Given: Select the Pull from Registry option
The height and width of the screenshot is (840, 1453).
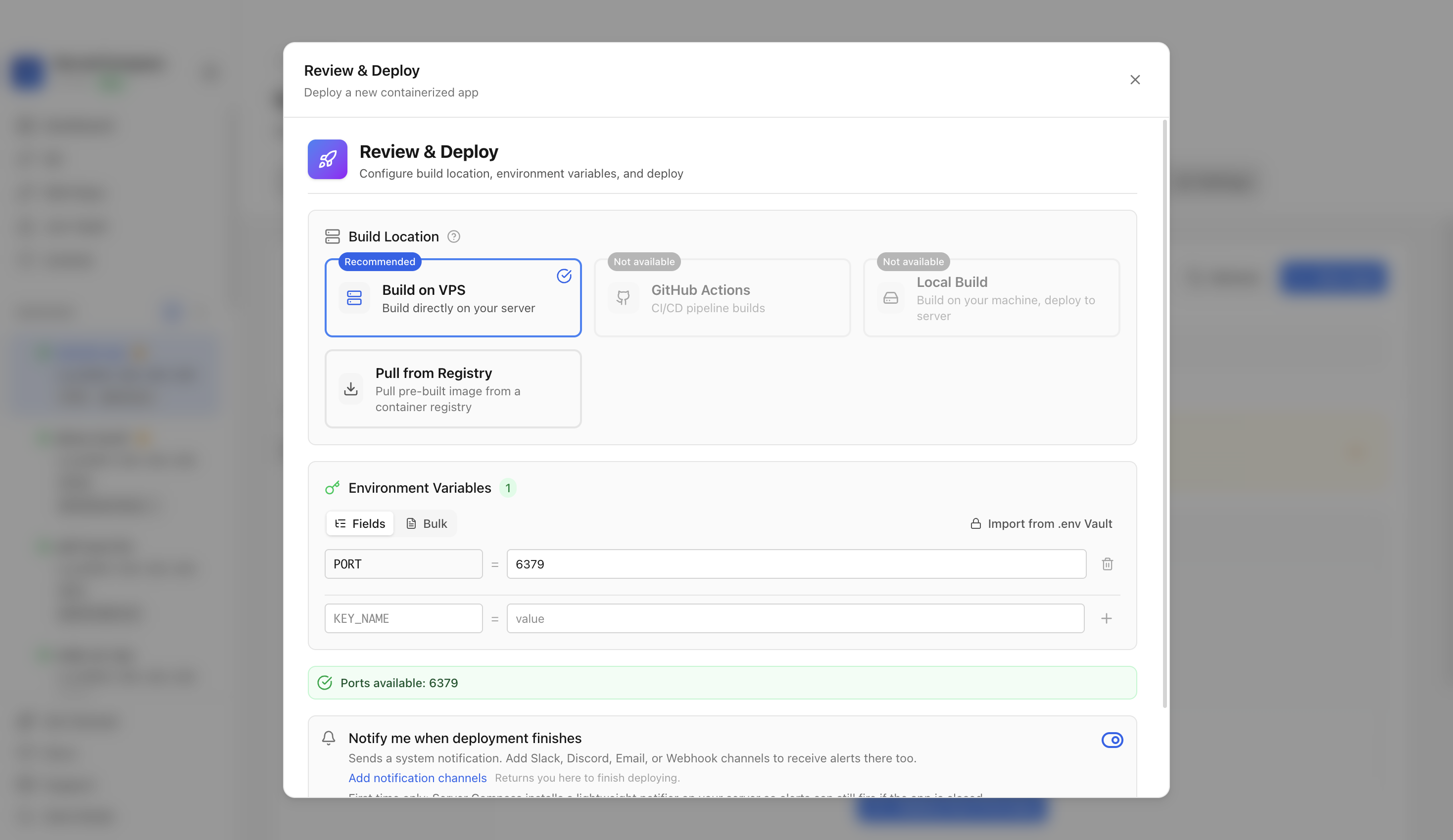Looking at the screenshot, I should pos(453,388).
